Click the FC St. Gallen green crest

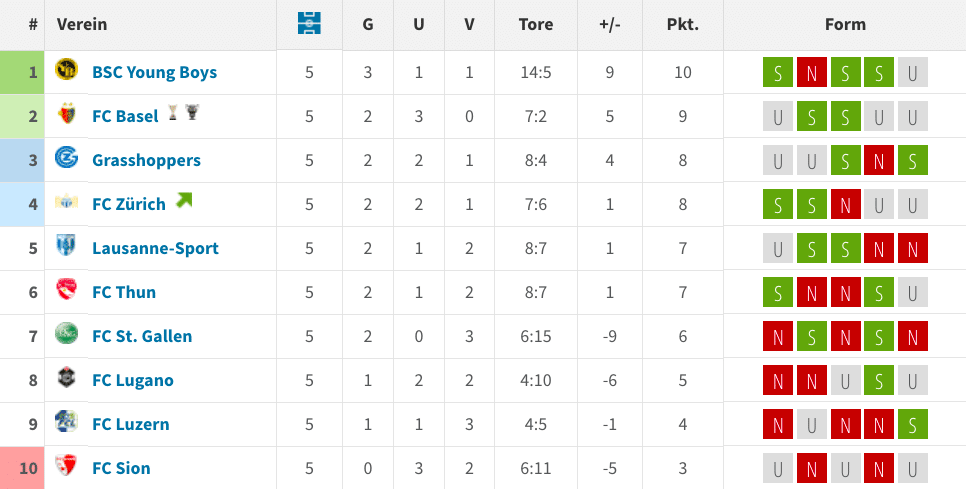tap(66, 333)
